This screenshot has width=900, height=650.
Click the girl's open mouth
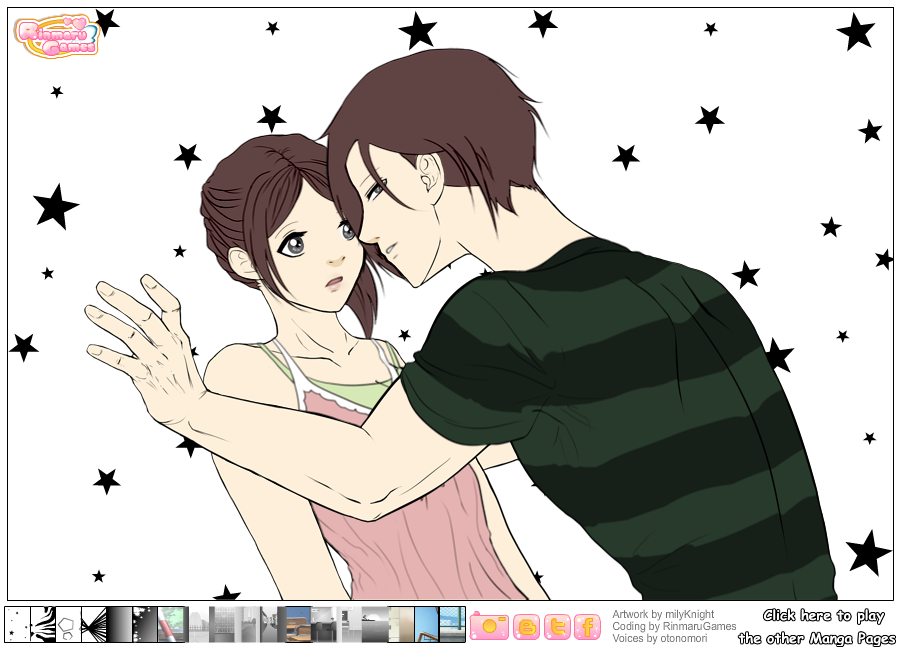coord(335,282)
